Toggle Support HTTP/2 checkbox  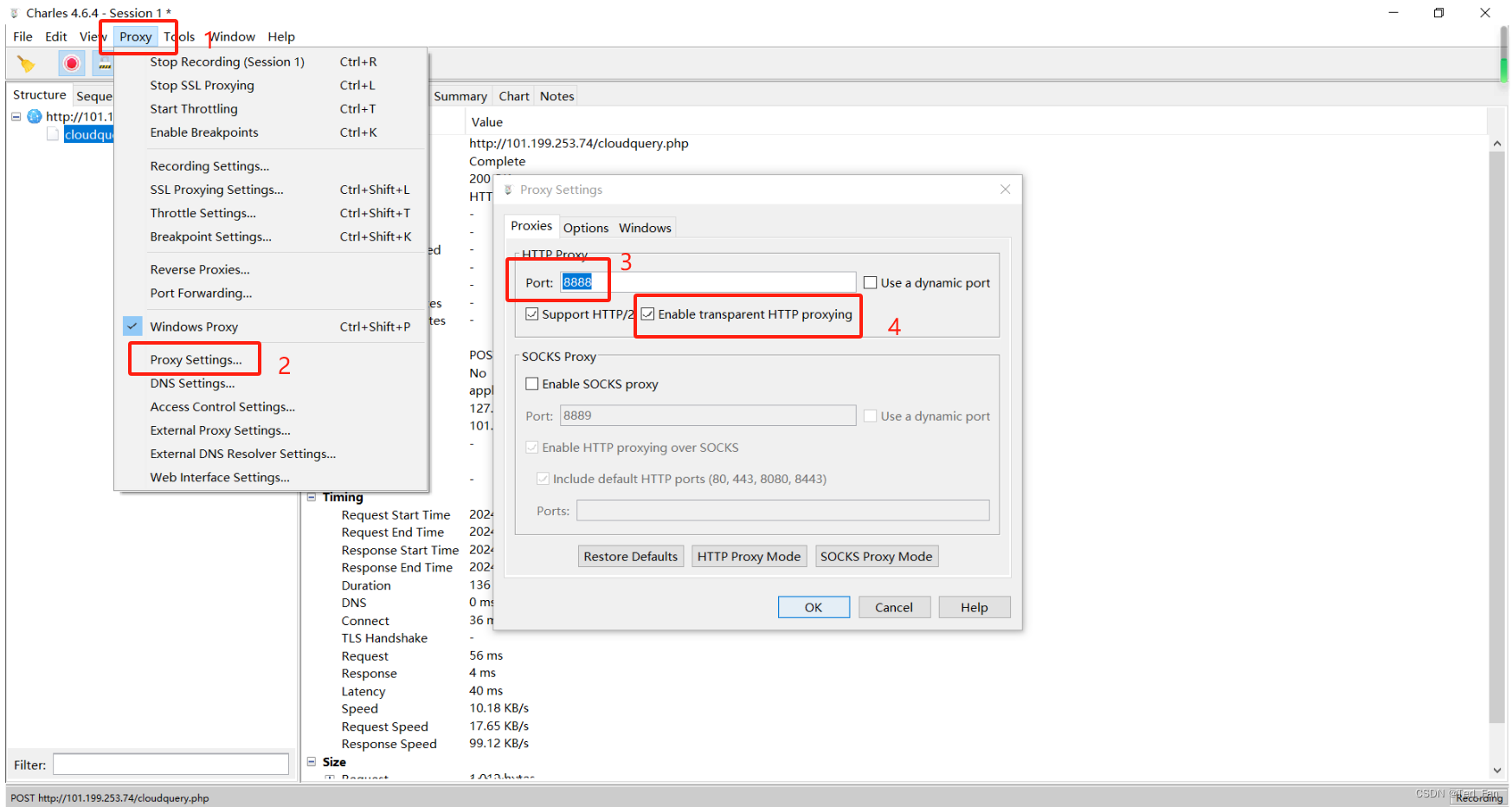click(532, 314)
